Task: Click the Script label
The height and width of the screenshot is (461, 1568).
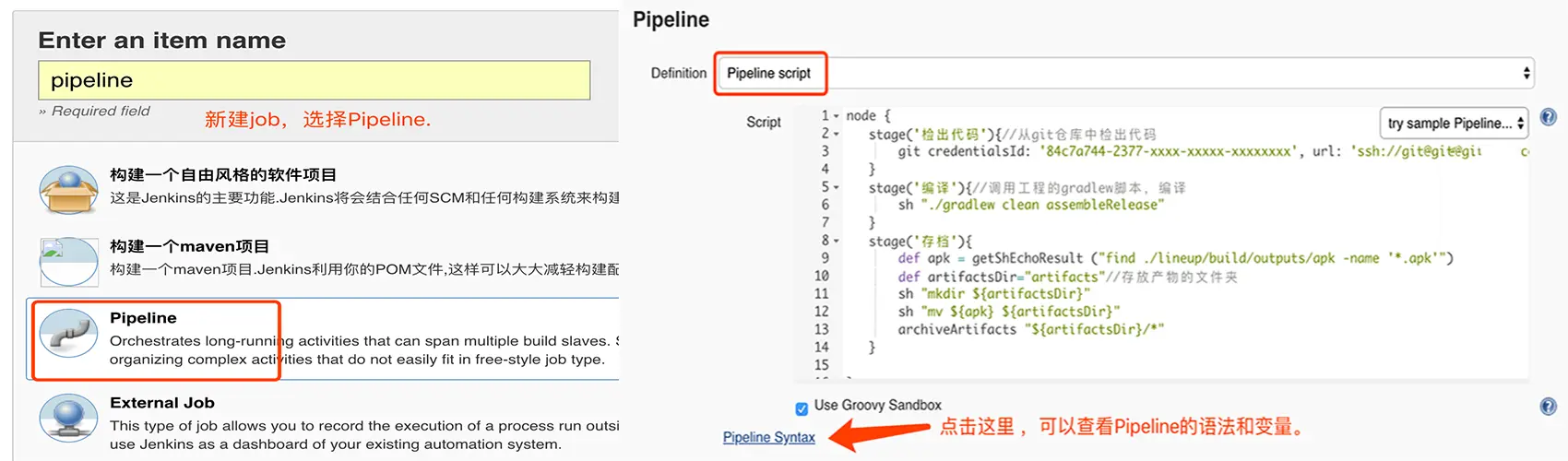Action: point(764,122)
